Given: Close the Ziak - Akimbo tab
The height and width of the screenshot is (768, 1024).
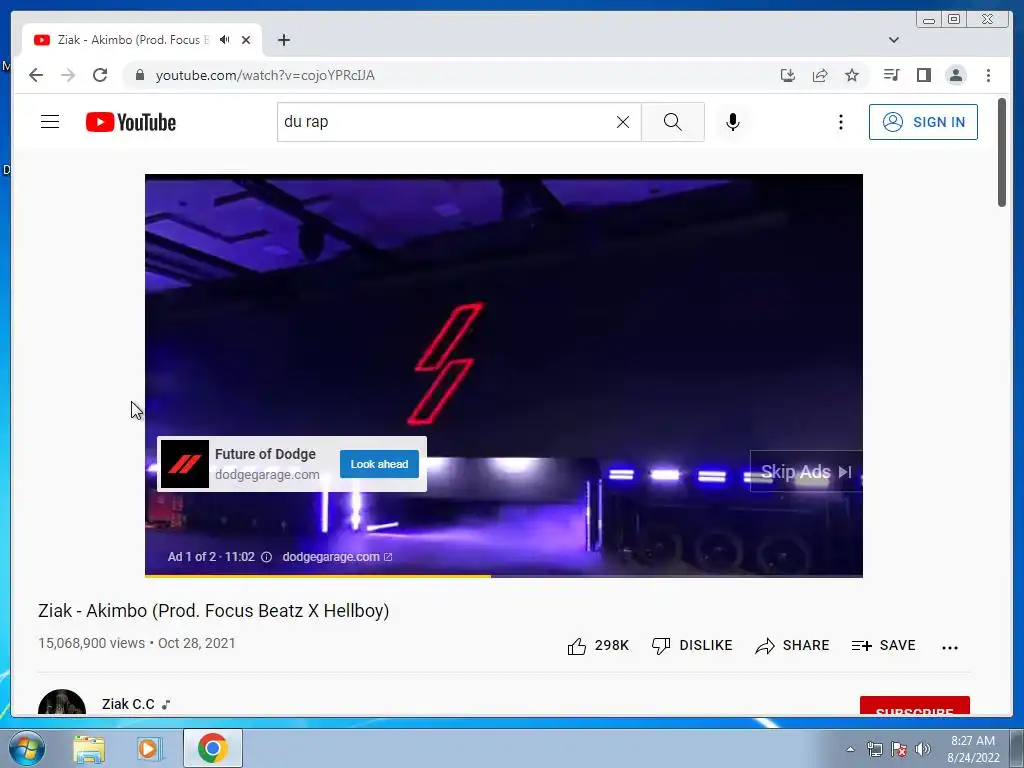Looking at the screenshot, I should coord(246,40).
